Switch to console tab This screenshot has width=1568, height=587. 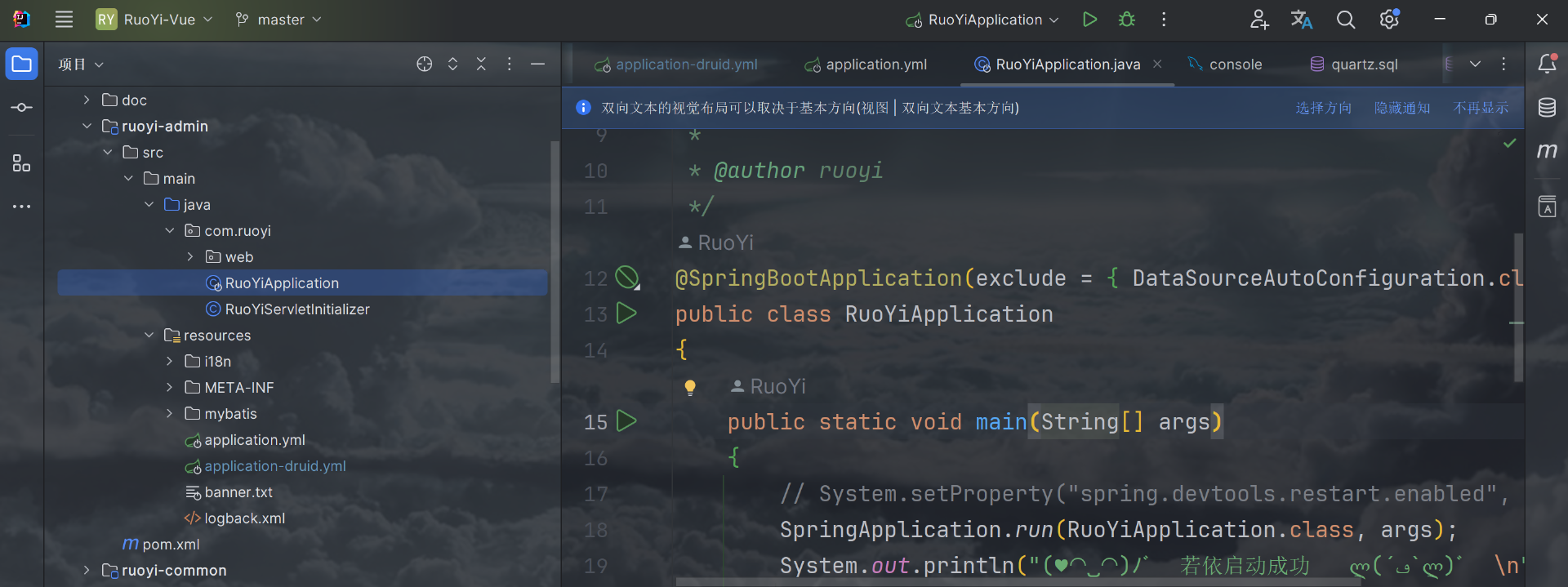coord(1225,64)
